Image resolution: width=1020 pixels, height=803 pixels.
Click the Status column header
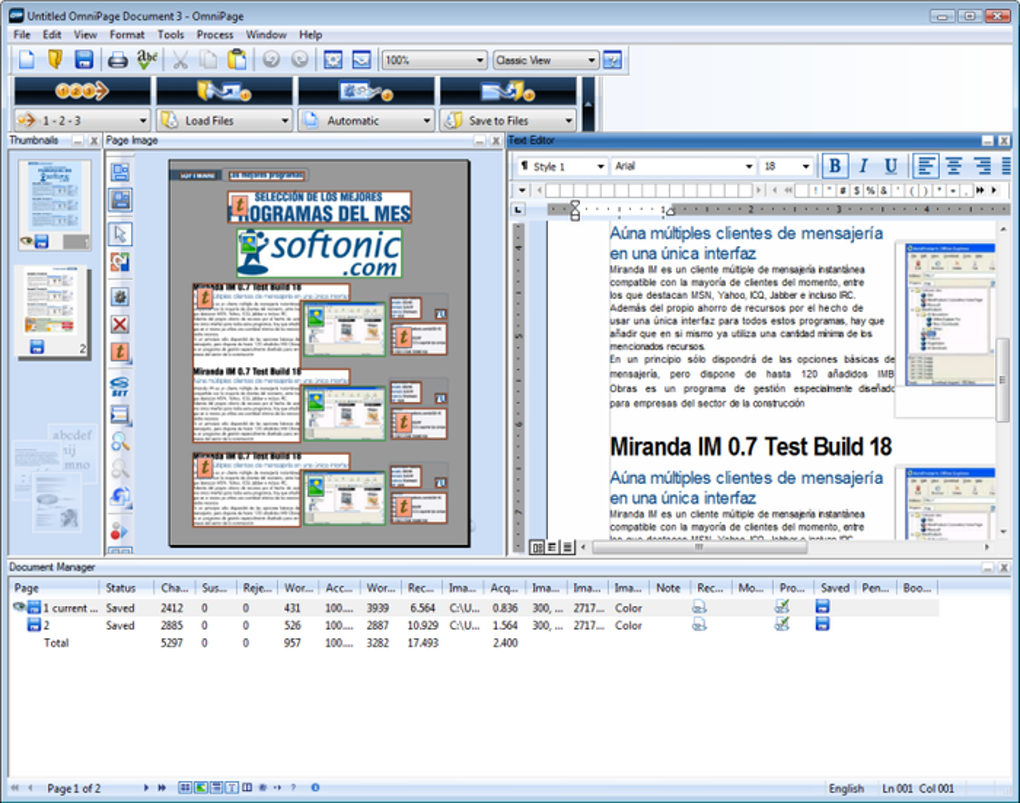[126, 588]
